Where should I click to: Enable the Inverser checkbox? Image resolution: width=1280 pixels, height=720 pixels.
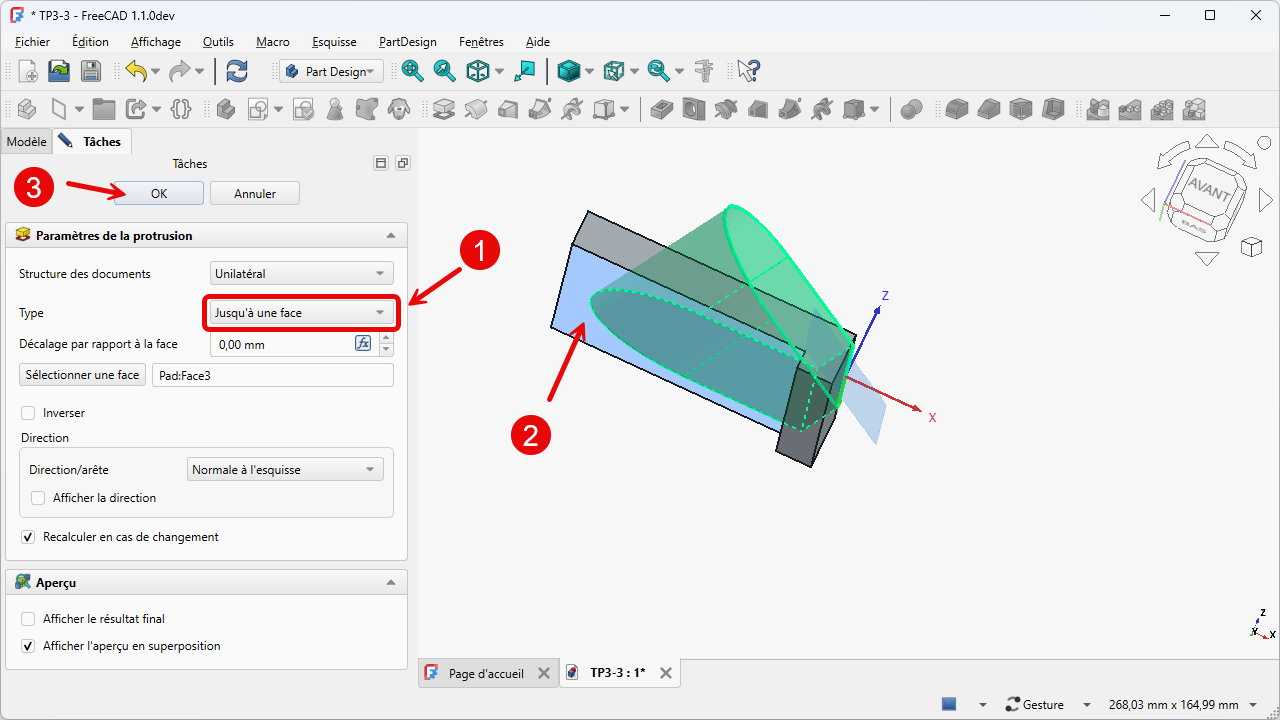coord(28,413)
